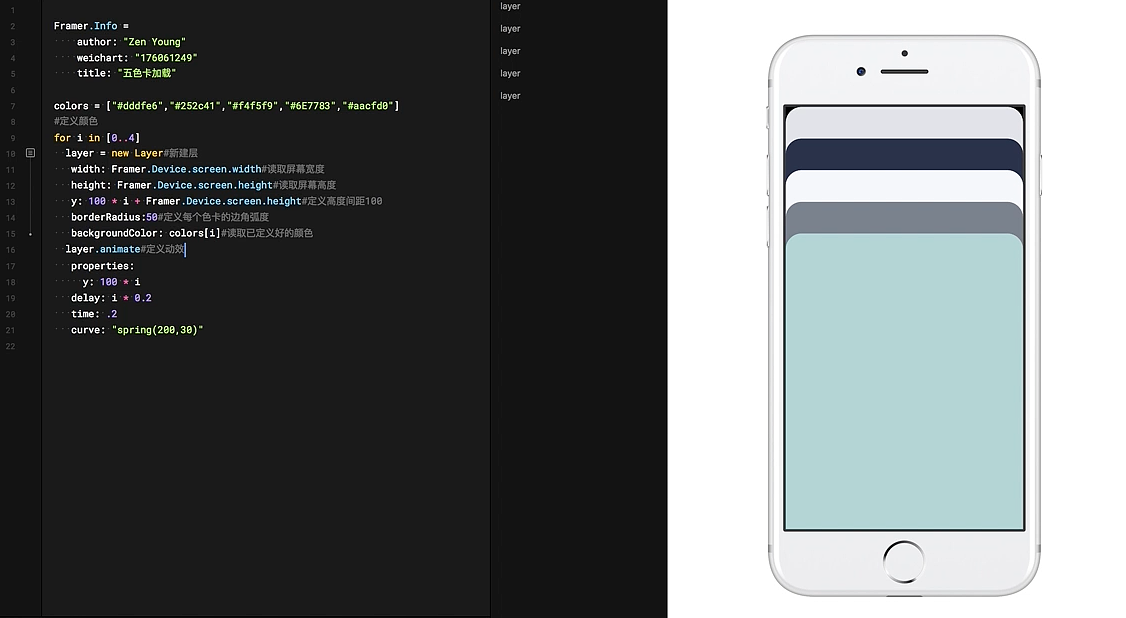Click the comment #新建层 on line 10
The image size is (1126, 618).
(x=180, y=153)
